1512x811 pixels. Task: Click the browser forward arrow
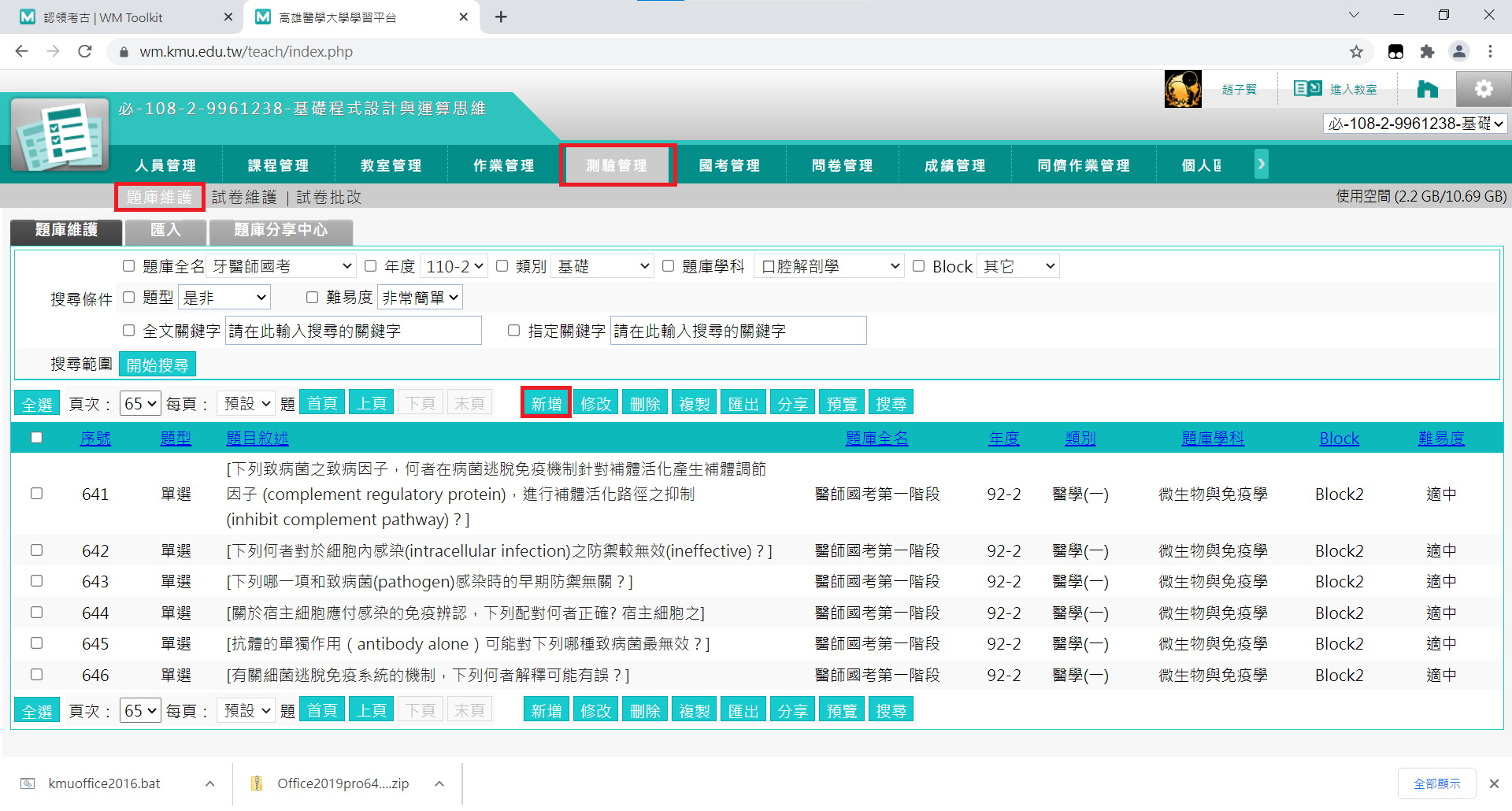pyautogui.click(x=53, y=51)
